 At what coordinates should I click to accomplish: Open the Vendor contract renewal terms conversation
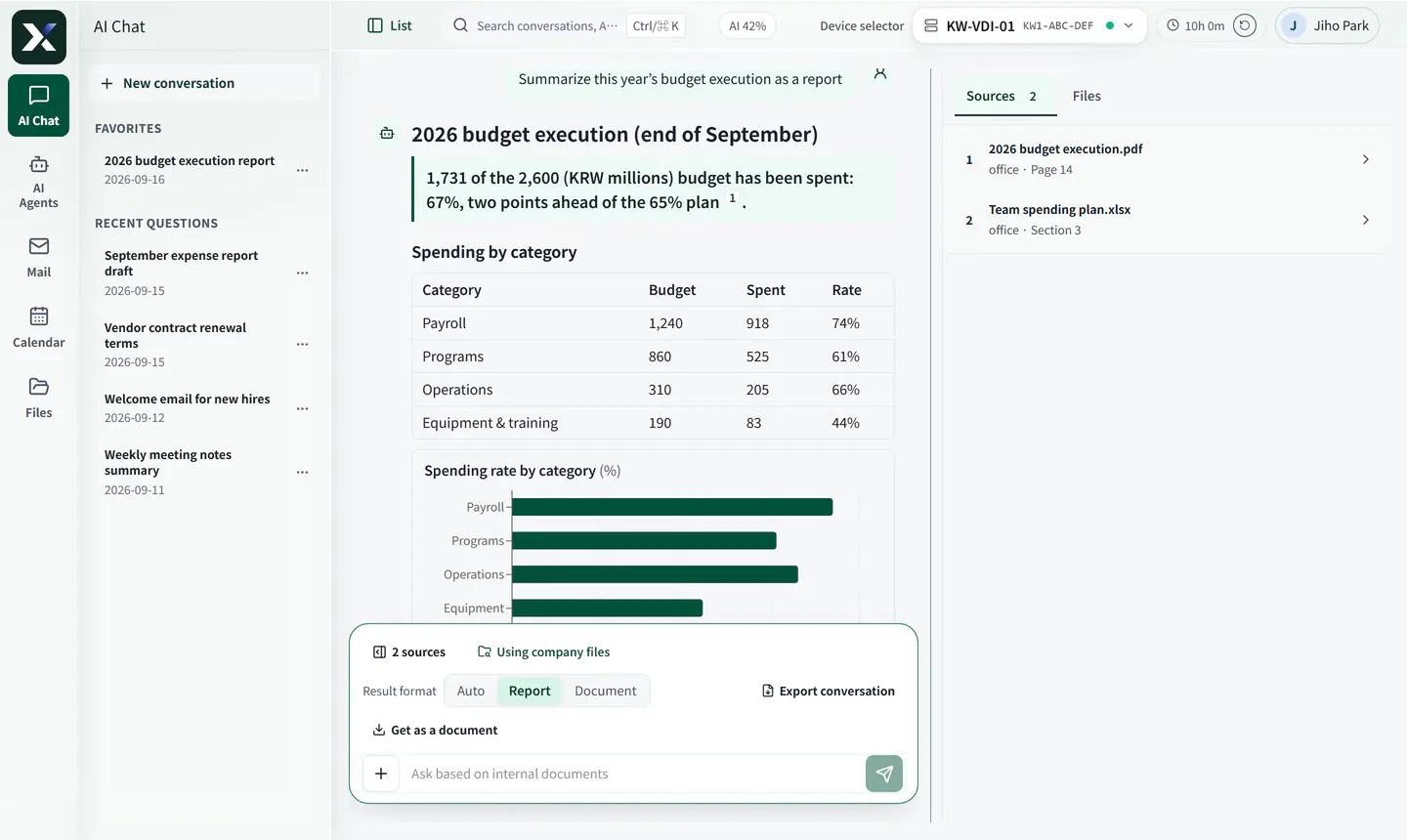[195, 344]
